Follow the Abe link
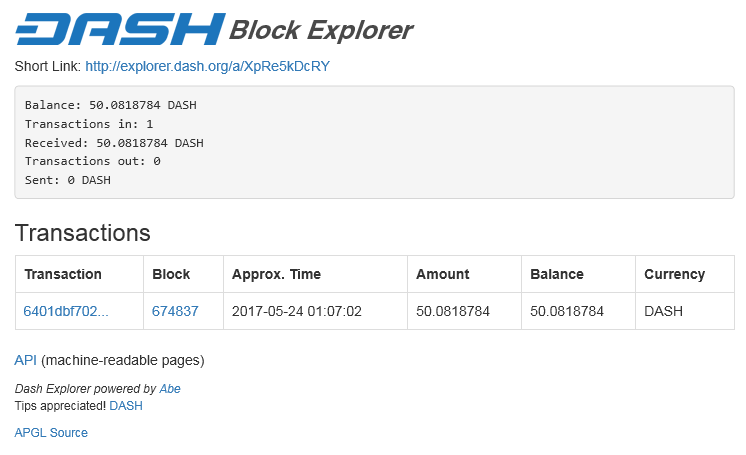 [170, 389]
